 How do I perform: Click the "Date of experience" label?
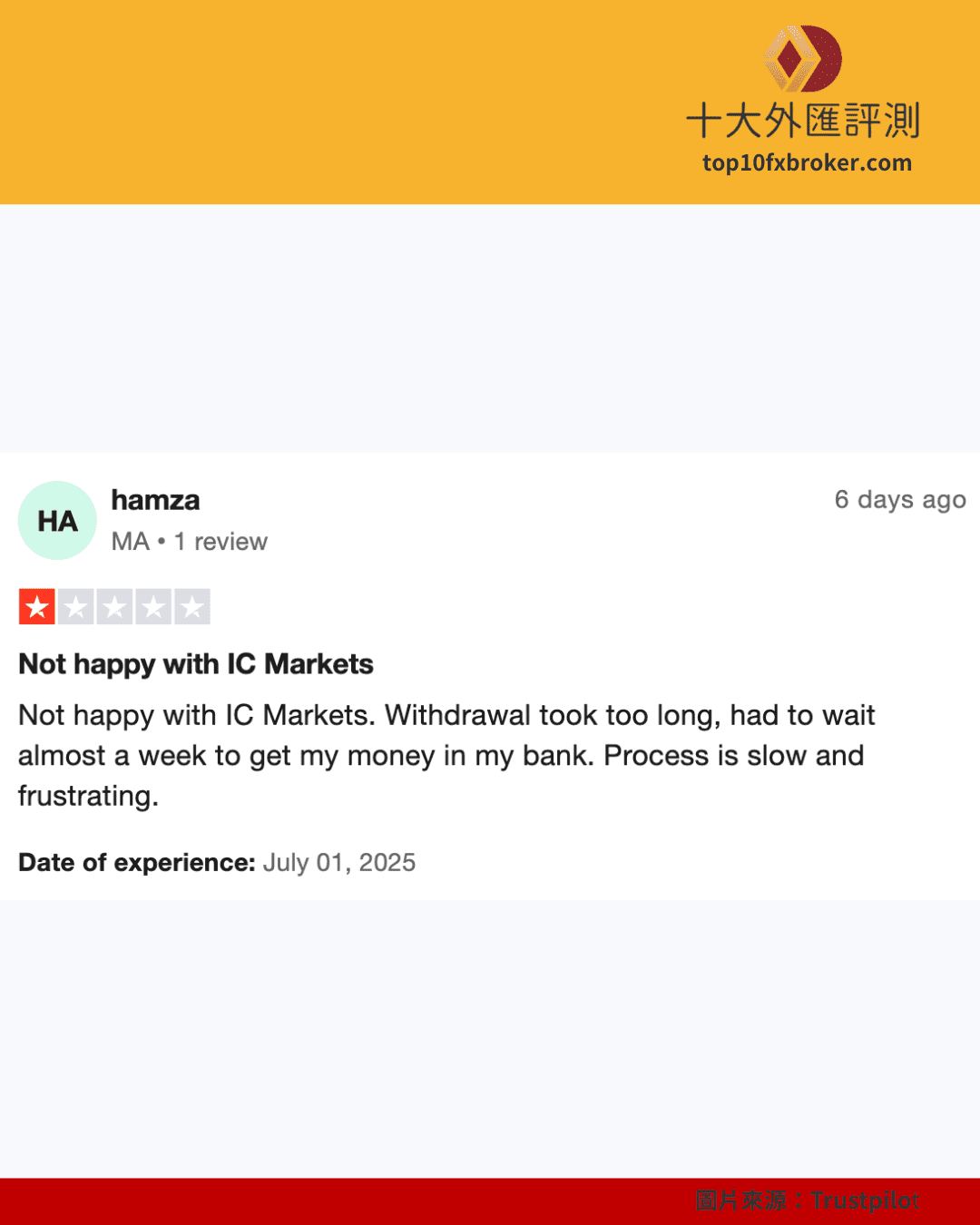pos(137,862)
